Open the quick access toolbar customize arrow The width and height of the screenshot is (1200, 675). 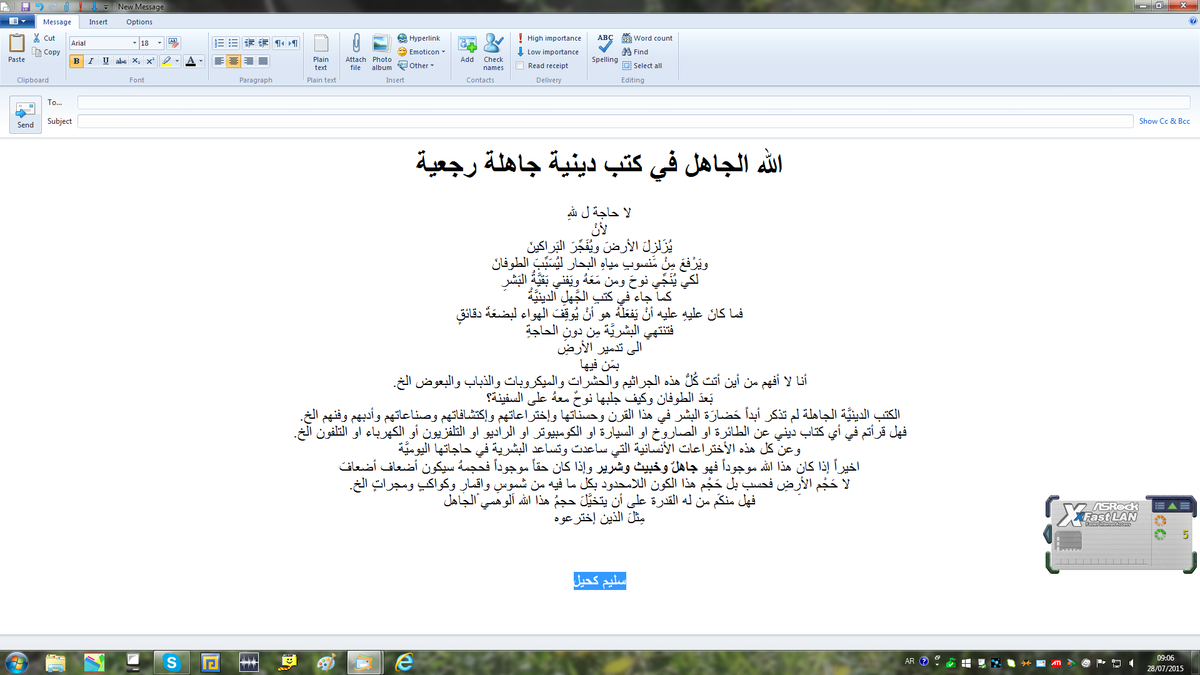pyautogui.click(x=106, y=6)
